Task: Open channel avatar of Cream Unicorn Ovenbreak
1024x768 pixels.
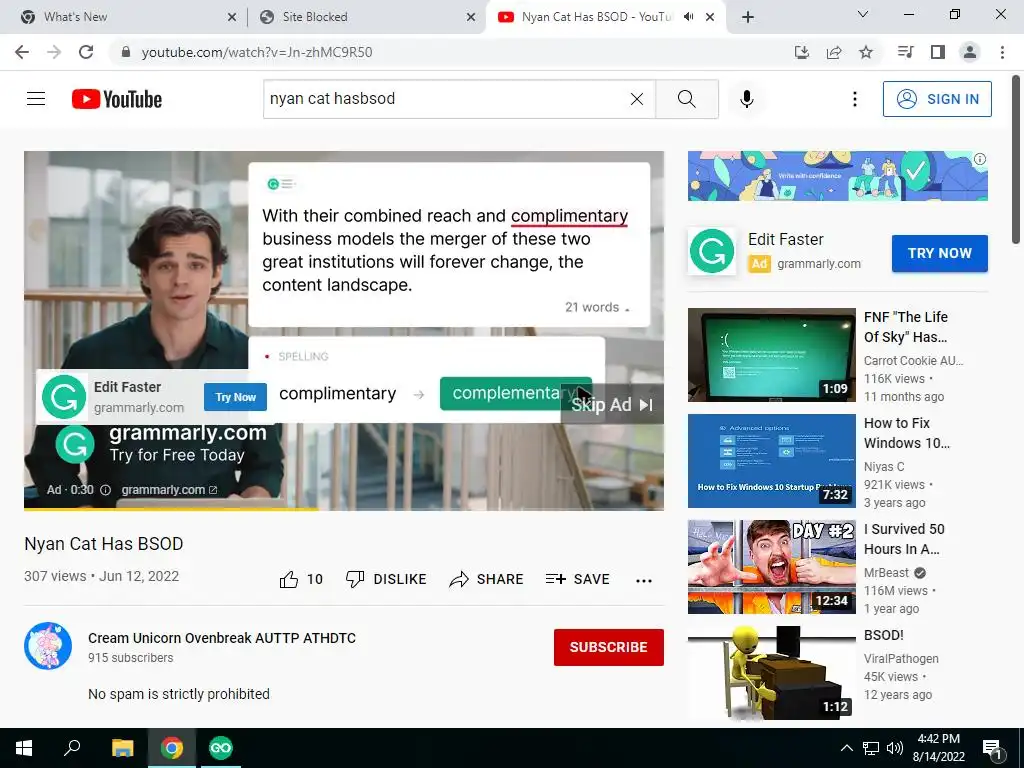Action: click(48, 646)
